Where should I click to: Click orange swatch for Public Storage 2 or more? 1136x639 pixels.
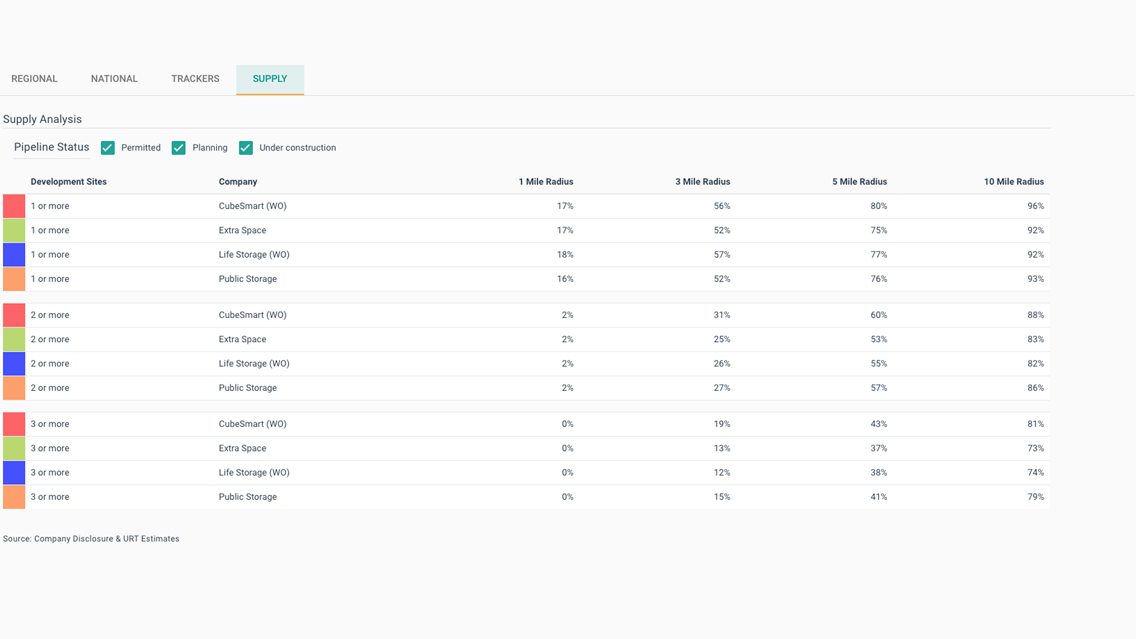point(14,388)
